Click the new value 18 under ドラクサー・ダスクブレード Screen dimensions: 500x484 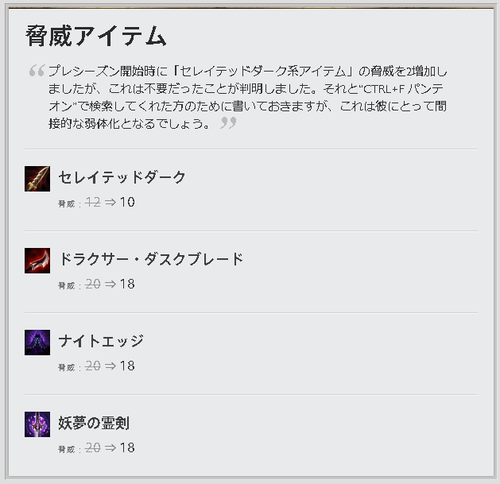tap(127, 284)
